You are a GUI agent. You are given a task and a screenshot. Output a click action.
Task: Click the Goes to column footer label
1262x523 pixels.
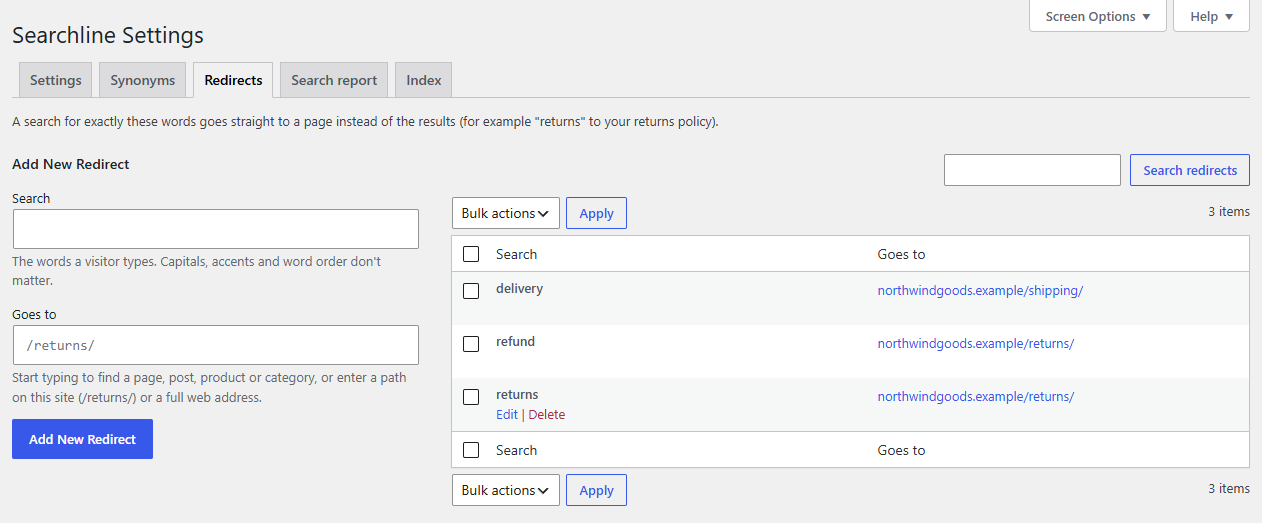901,450
